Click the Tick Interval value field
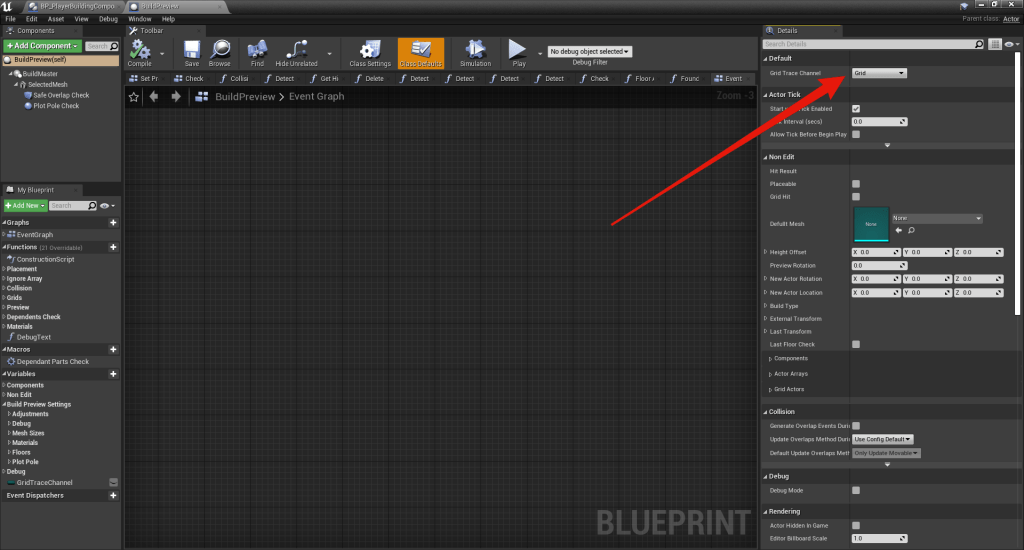This screenshot has width=1024, height=550. click(x=880, y=121)
